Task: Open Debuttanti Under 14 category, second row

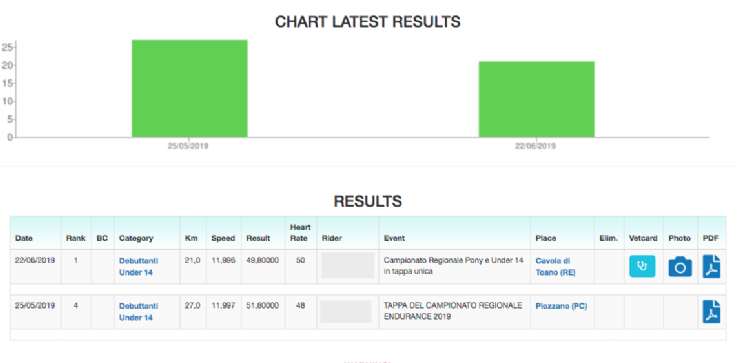Action: [x=138, y=312]
